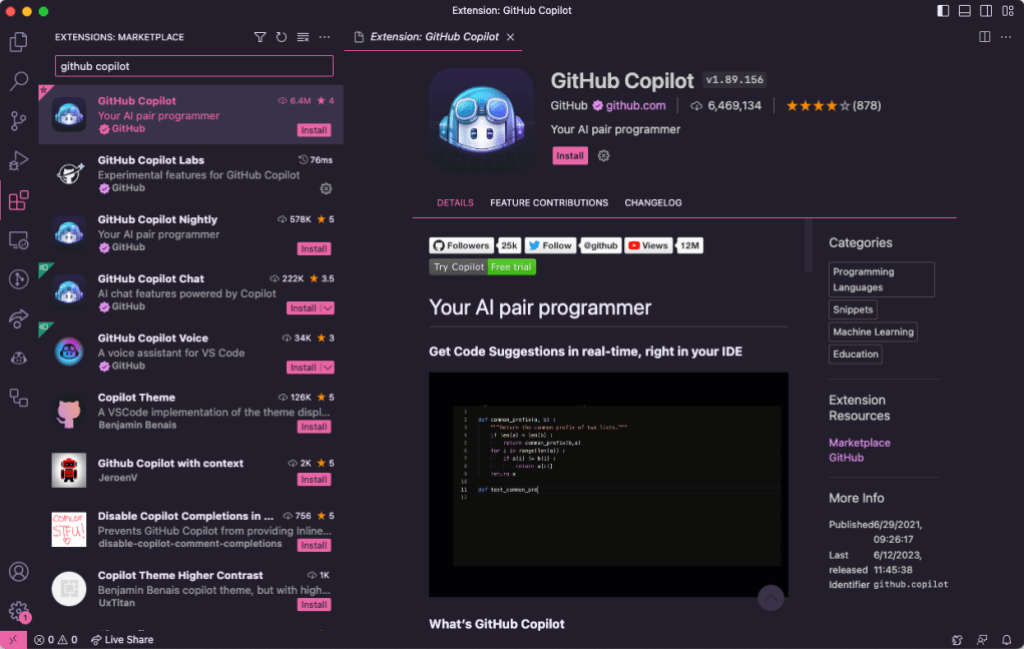Select the Extensions view icon
The width and height of the screenshot is (1024, 649).
(18, 200)
